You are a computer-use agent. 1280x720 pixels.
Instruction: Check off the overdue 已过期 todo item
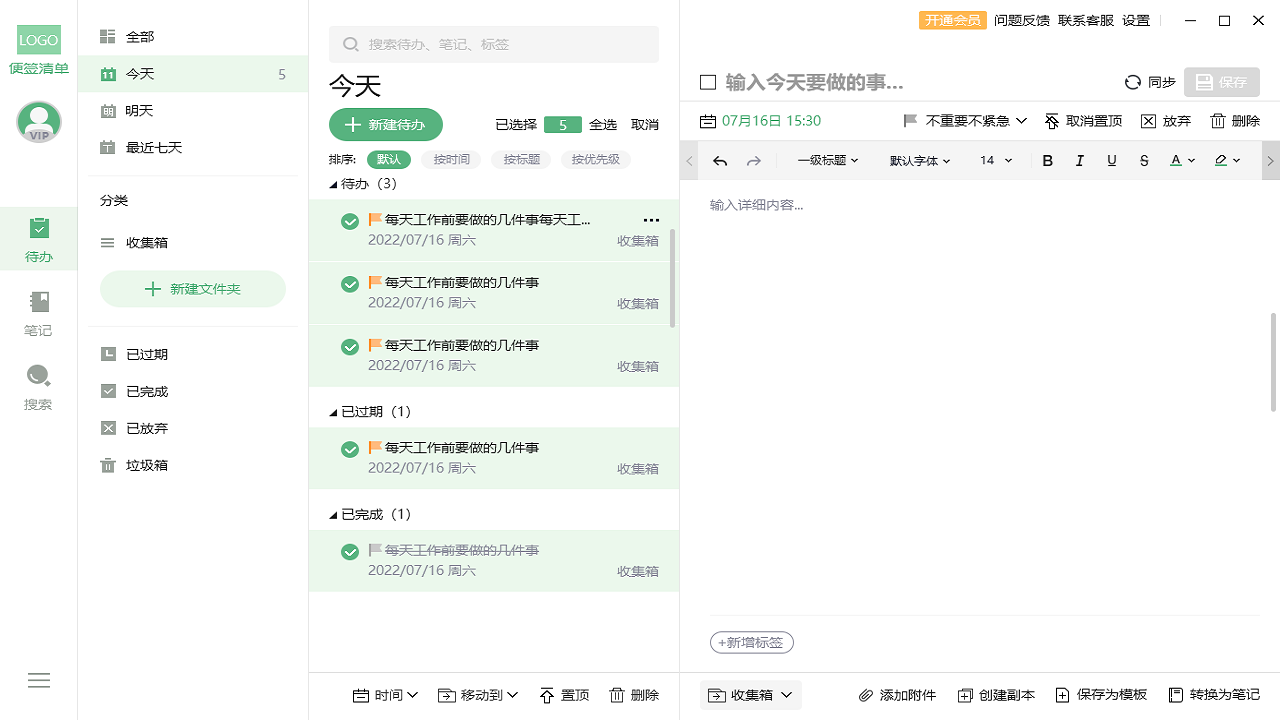(x=349, y=447)
